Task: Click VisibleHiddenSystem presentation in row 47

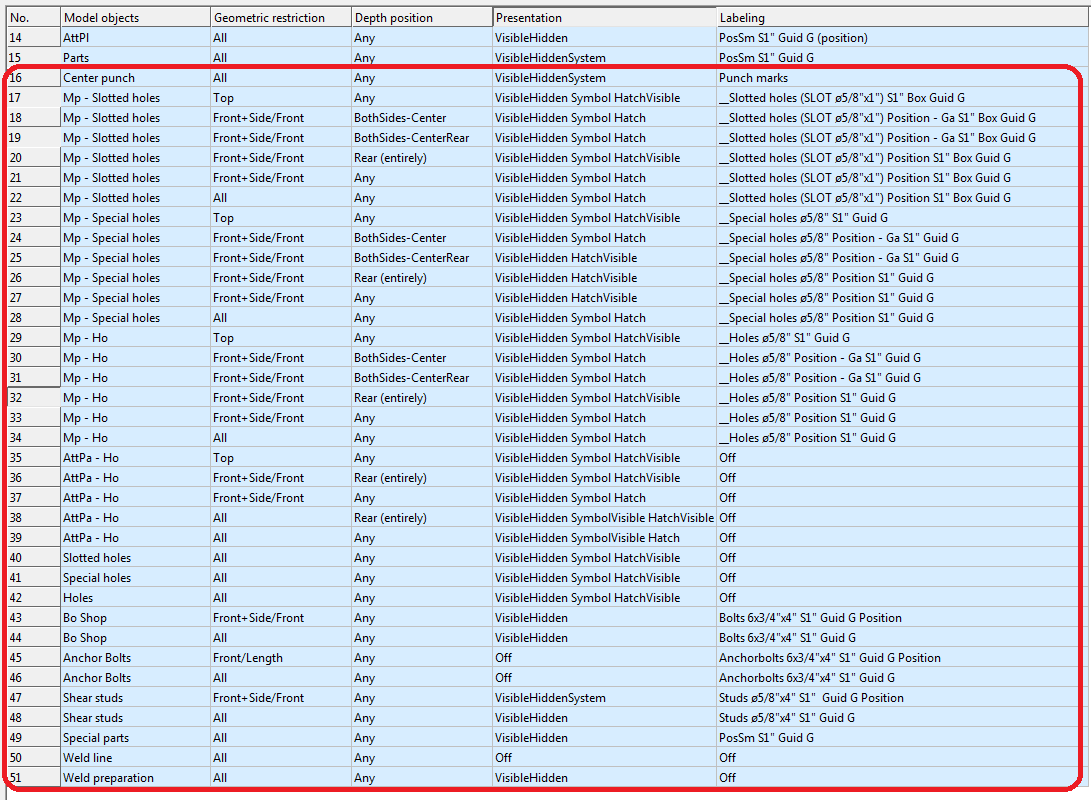Action: pos(605,698)
